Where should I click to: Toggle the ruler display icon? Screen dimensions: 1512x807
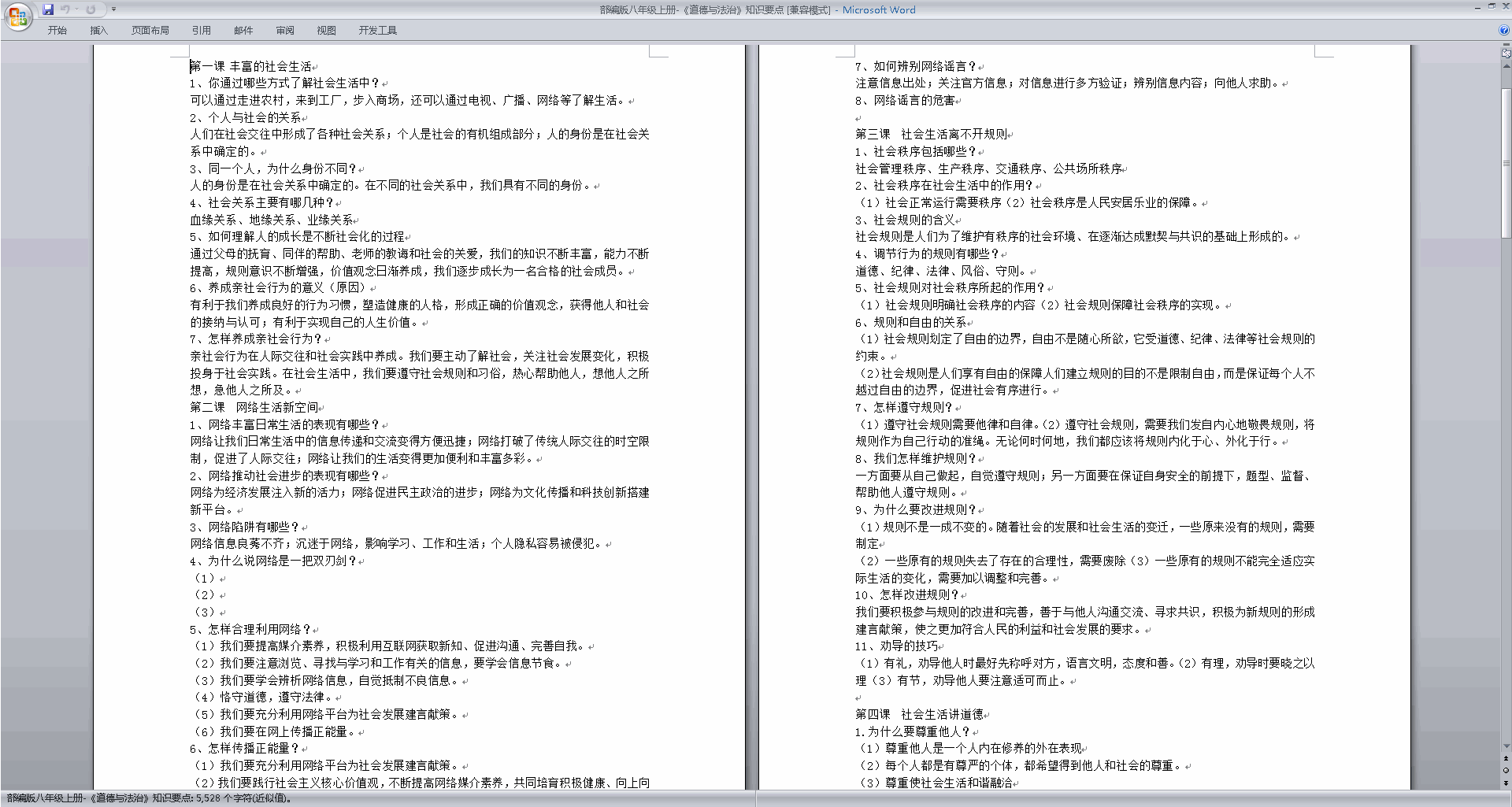[1506, 54]
